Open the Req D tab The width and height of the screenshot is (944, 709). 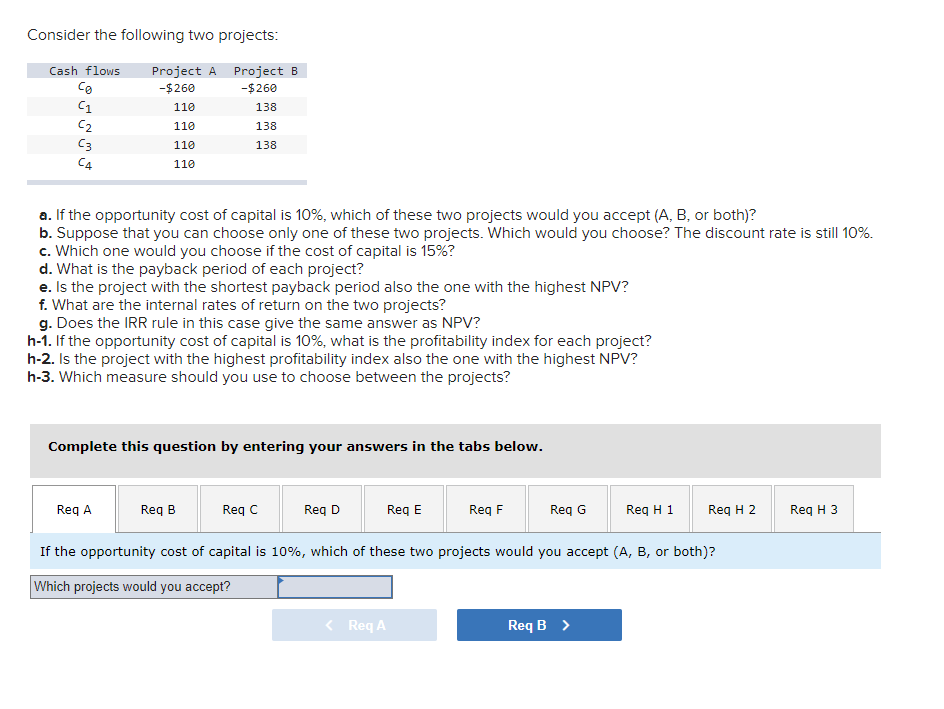[321, 509]
